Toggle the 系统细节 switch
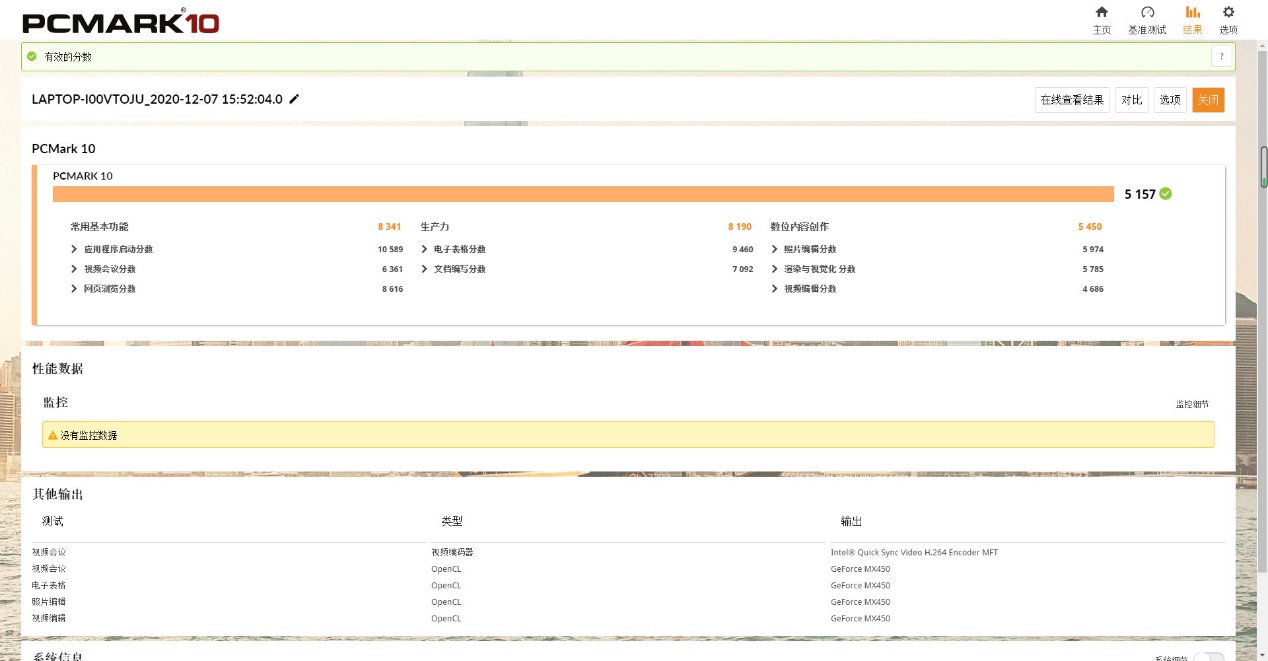 click(x=1208, y=657)
